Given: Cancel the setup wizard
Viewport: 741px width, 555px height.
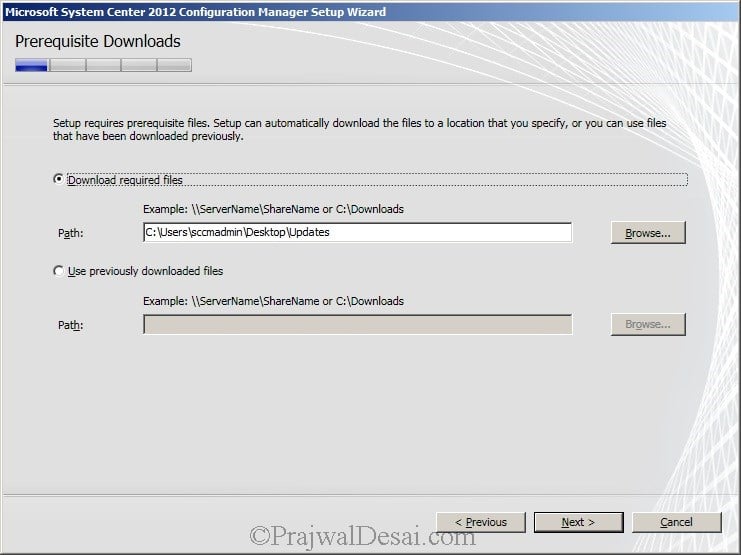Looking at the screenshot, I should coord(676,522).
